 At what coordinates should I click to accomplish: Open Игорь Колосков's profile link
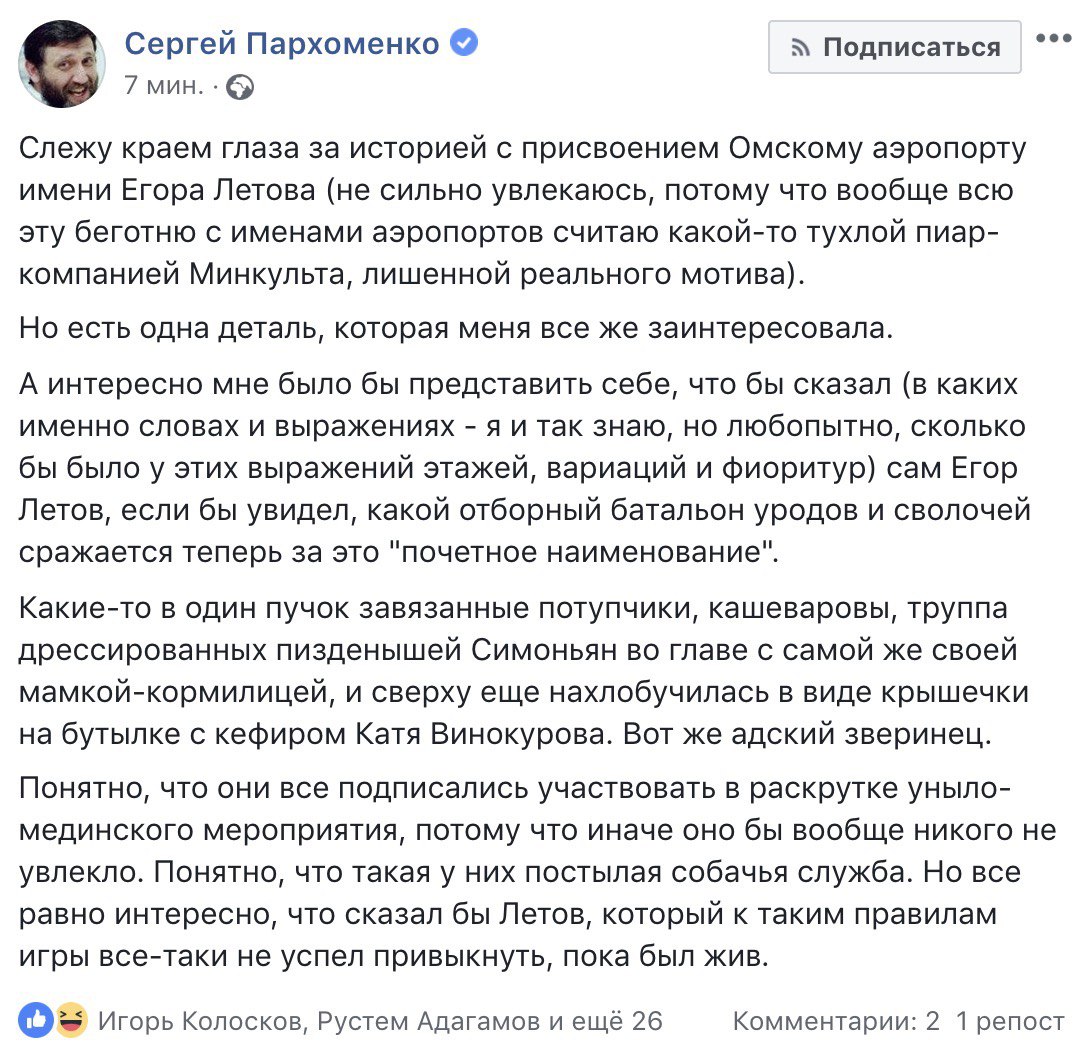point(200,1021)
